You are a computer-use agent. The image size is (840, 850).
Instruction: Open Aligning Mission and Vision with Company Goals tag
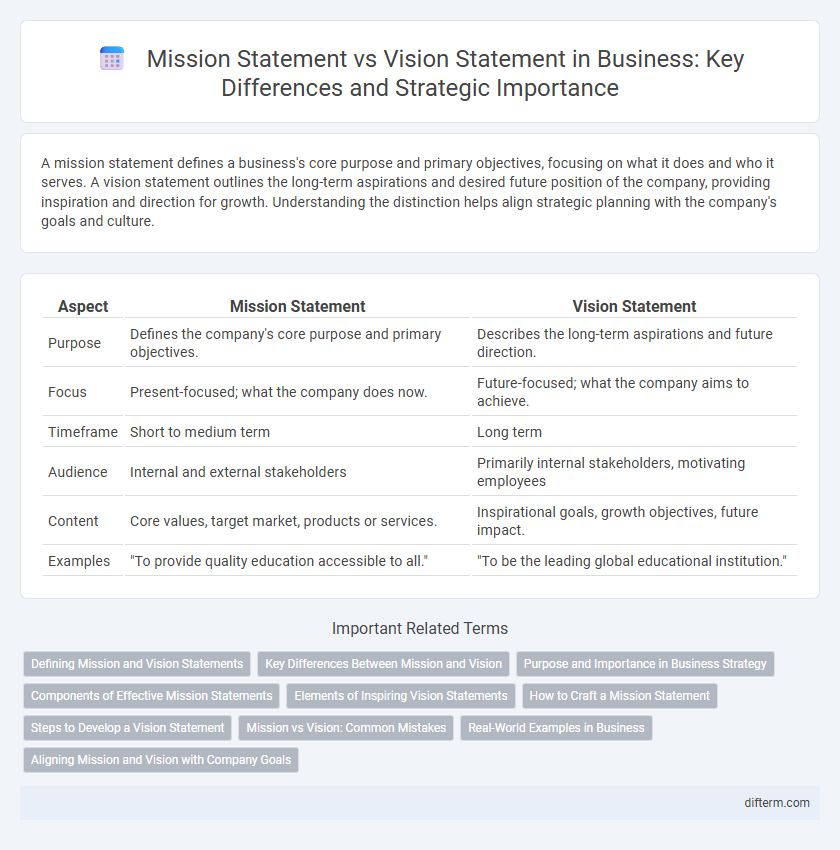(x=161, y=759)
